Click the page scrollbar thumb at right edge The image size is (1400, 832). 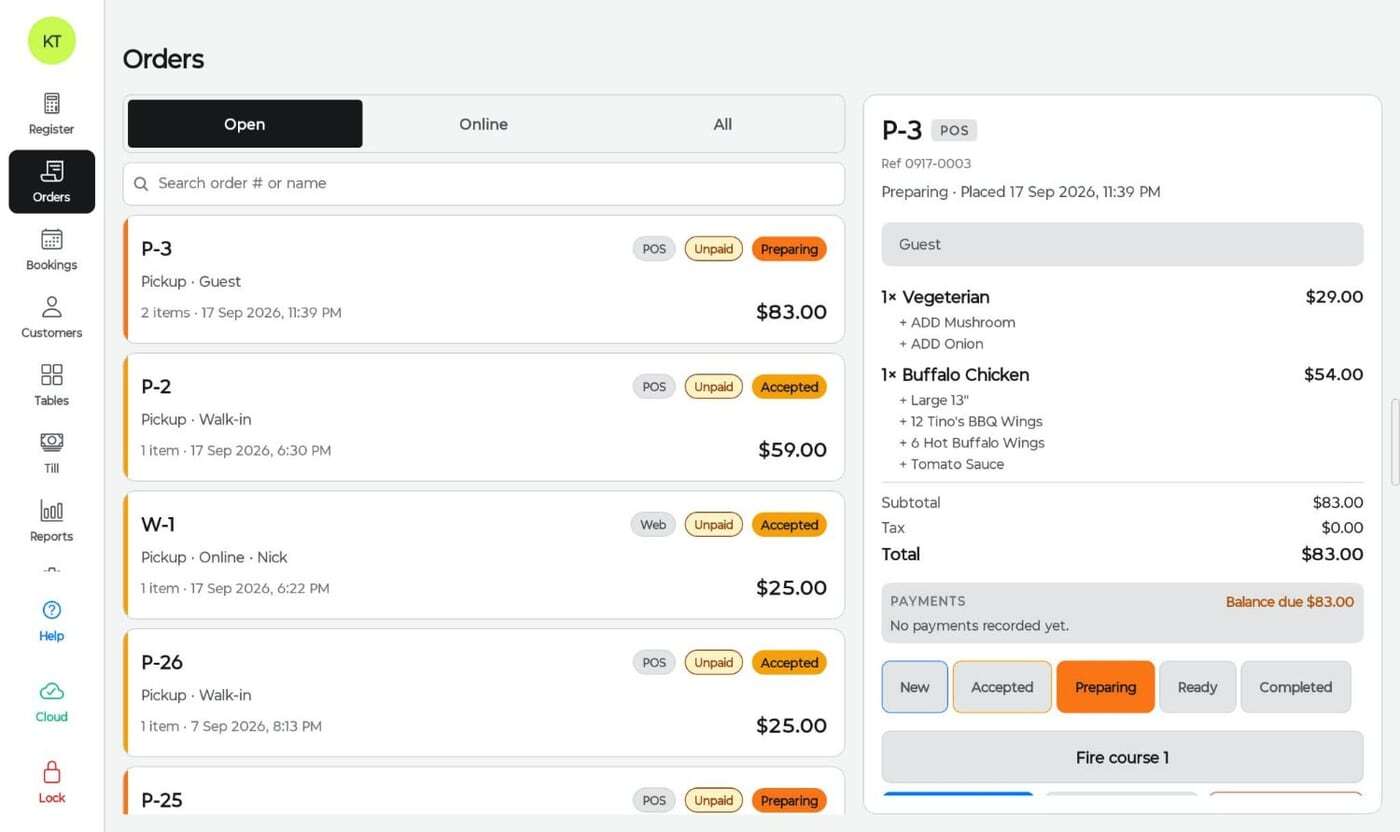click(1394, 442)
